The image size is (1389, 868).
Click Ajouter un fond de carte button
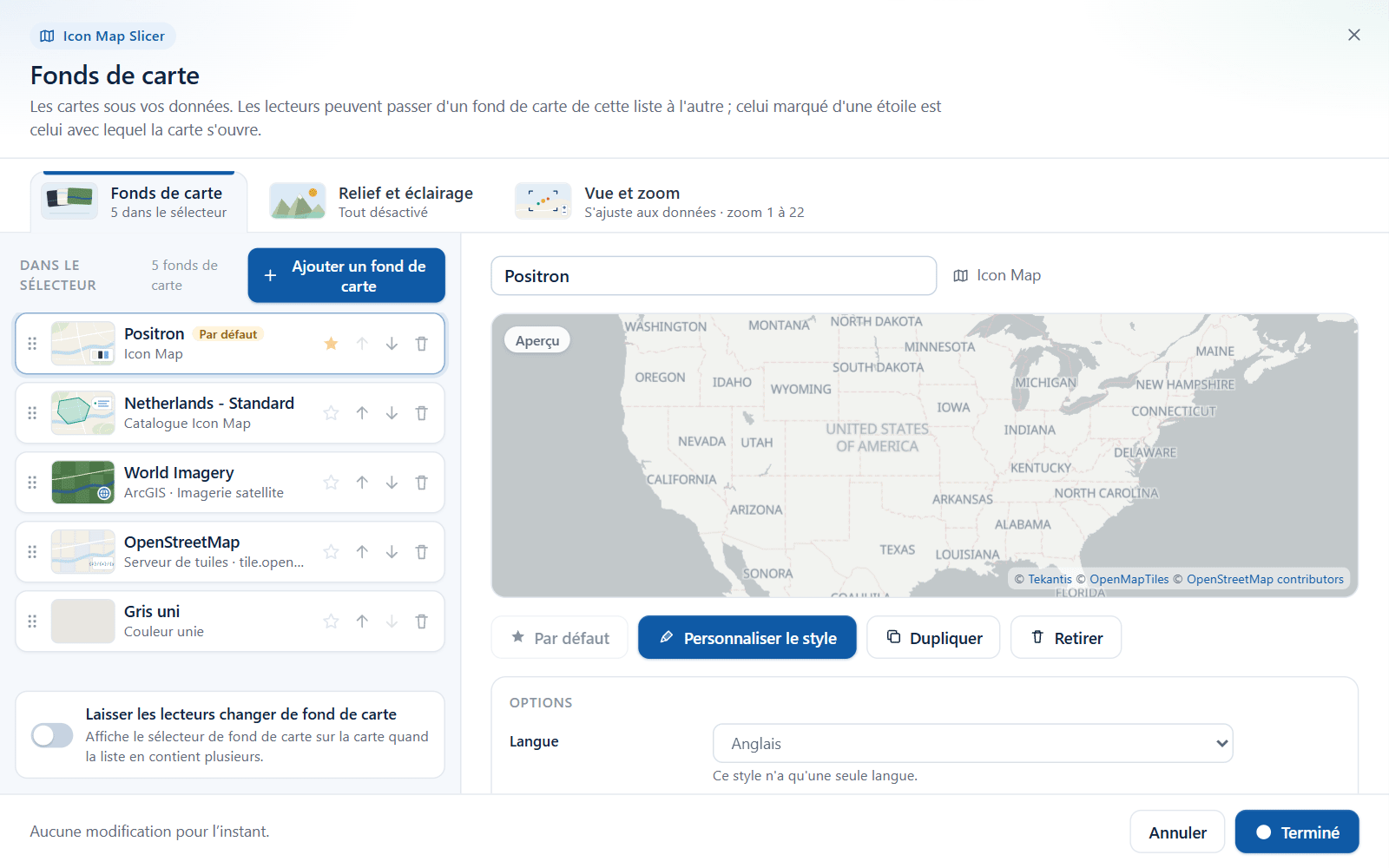tap(346, 276)
